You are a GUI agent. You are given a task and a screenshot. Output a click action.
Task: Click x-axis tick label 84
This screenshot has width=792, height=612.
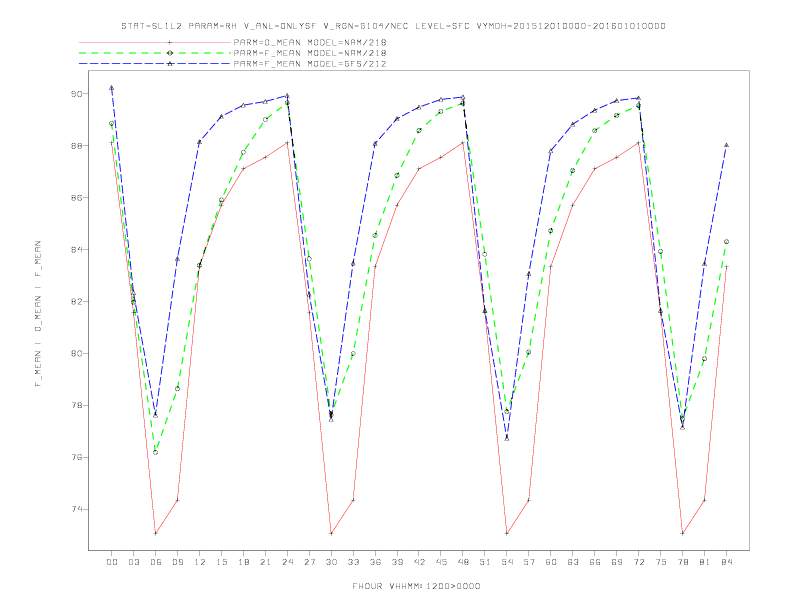tap(727, 562)
